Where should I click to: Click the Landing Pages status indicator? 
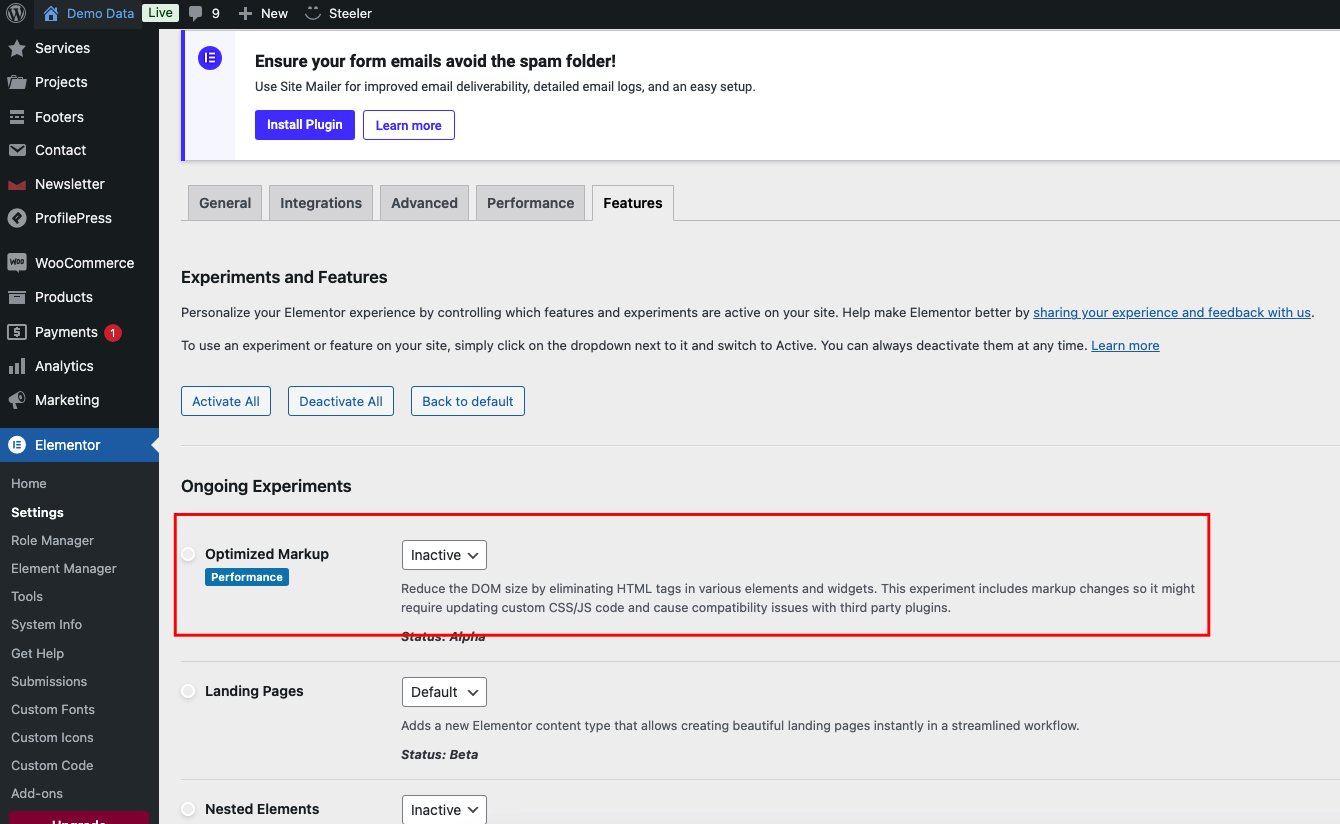tap(188, 691)
